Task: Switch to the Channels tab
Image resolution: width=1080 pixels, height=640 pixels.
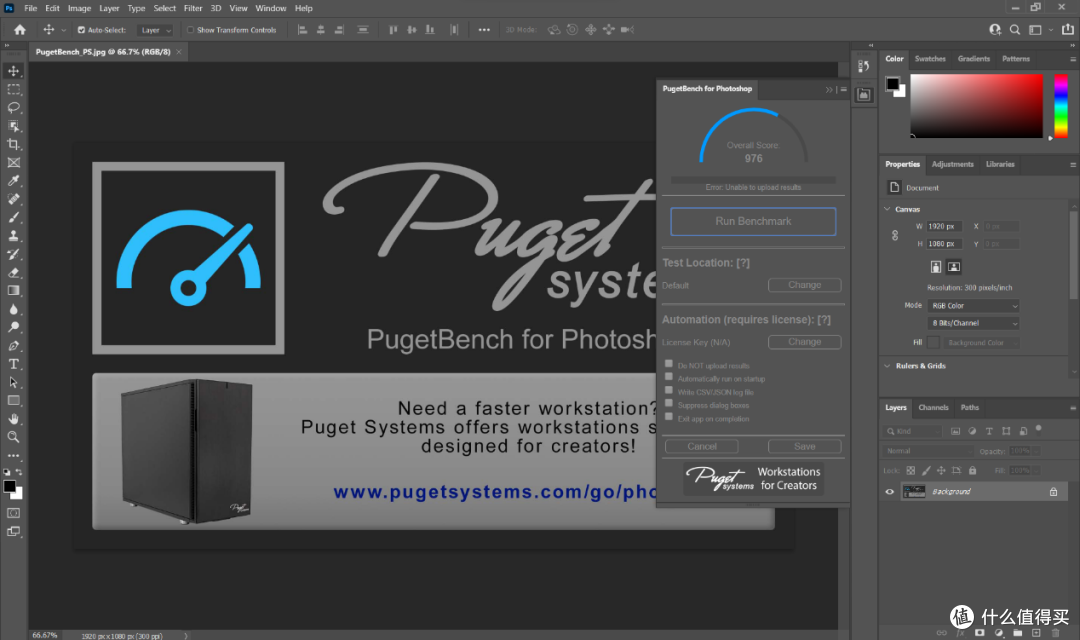Action: point(933,407)
